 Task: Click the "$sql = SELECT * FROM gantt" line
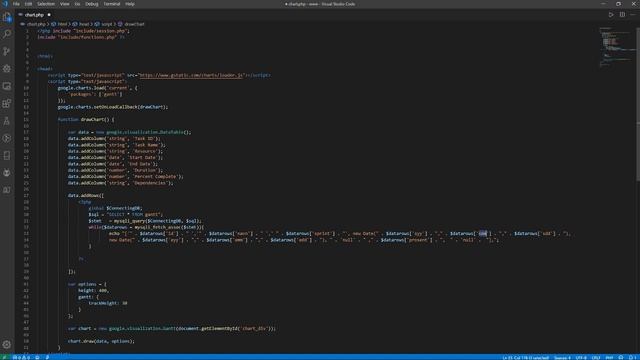pos(126,214)
